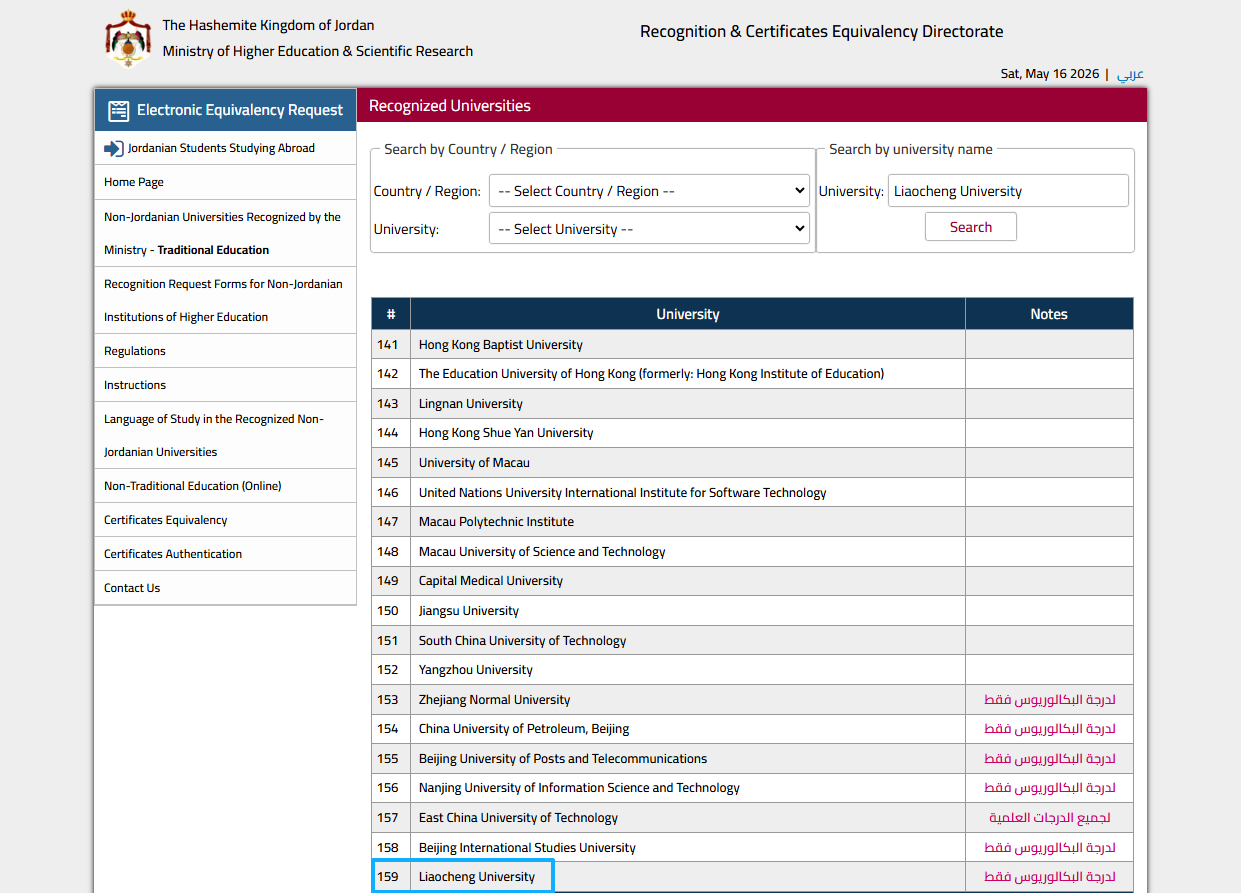Select Lingnan University row
This screenshot has width=1241, height=893.
(x=752, y=404)
